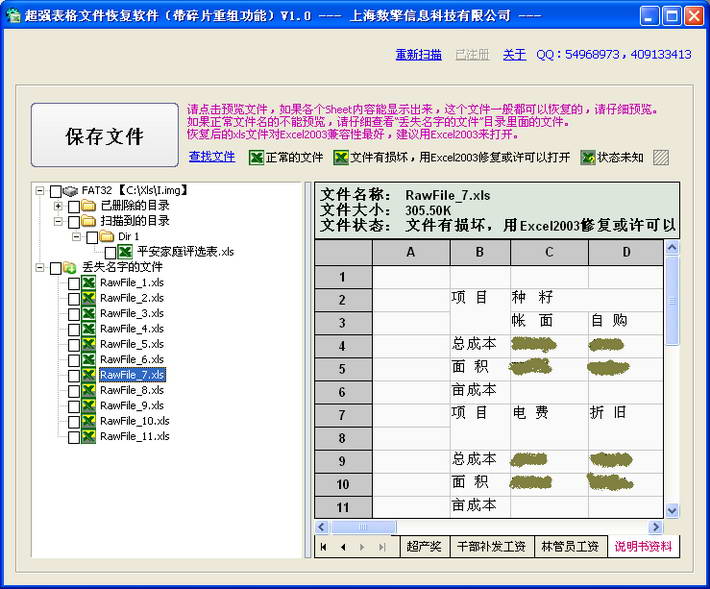
Task: Click the Excel icon beside RawFile_2.xls
Action: (x=88, y=298)
